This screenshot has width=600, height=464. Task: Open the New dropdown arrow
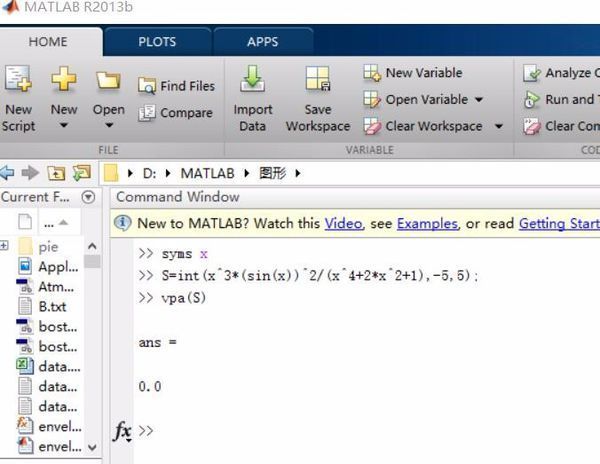(64, 127)
